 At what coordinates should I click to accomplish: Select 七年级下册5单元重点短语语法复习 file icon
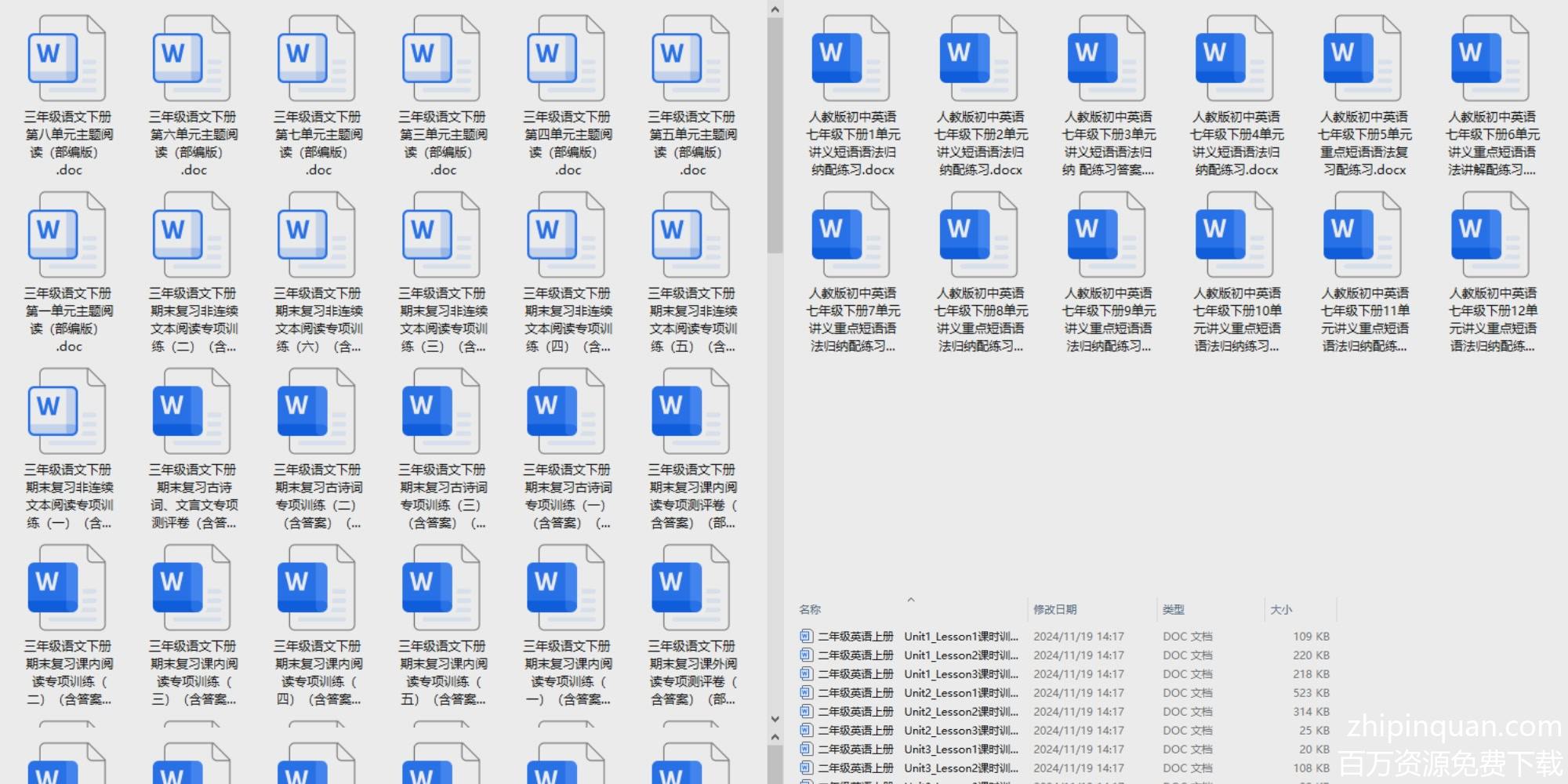(x=1362, y=59)
